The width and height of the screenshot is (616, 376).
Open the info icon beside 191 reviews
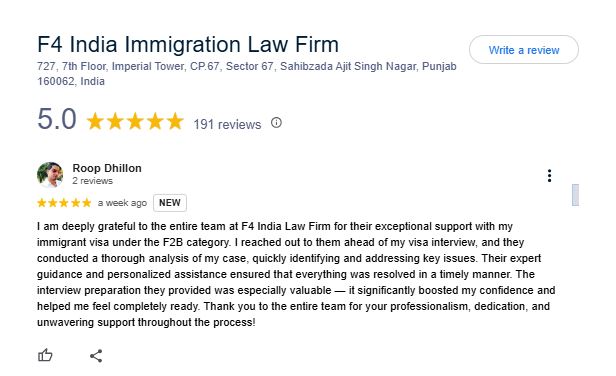click(276, 123)
